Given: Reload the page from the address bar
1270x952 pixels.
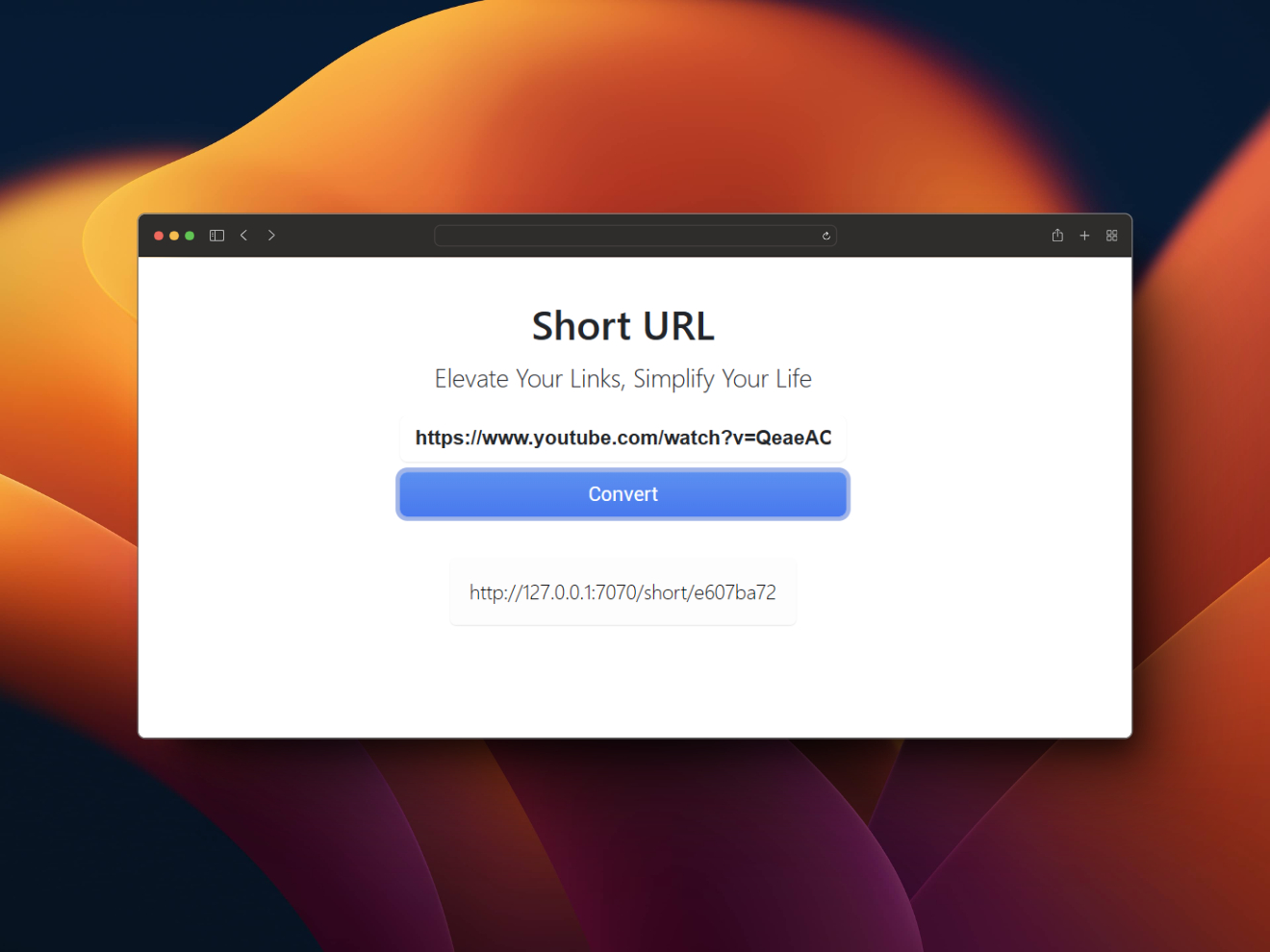Looking at the screenshot, I should [x=825, y=236].
